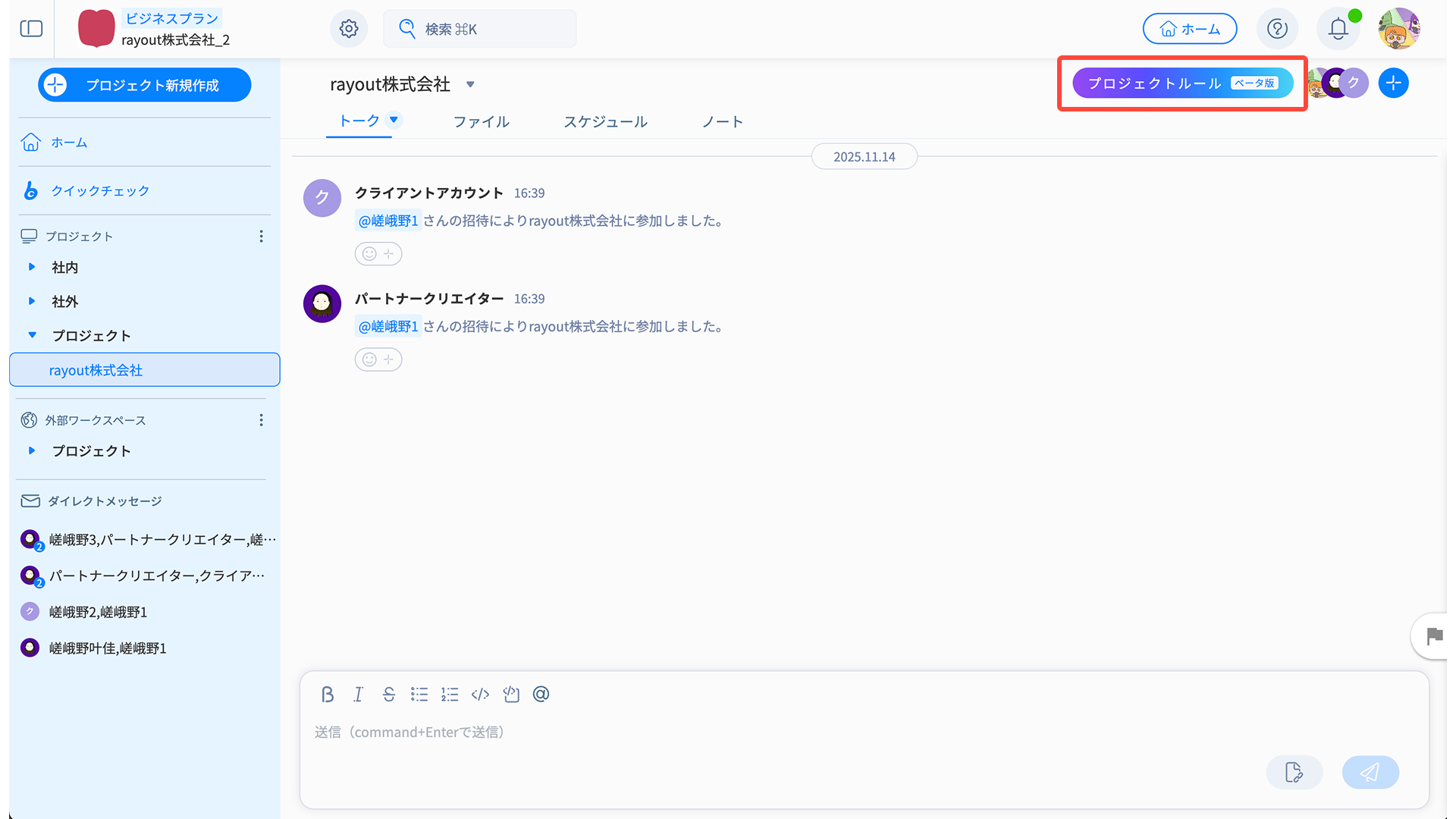Apply italic formatting in editor
This screenshot has width=1456, height=819.
point(358,695)
